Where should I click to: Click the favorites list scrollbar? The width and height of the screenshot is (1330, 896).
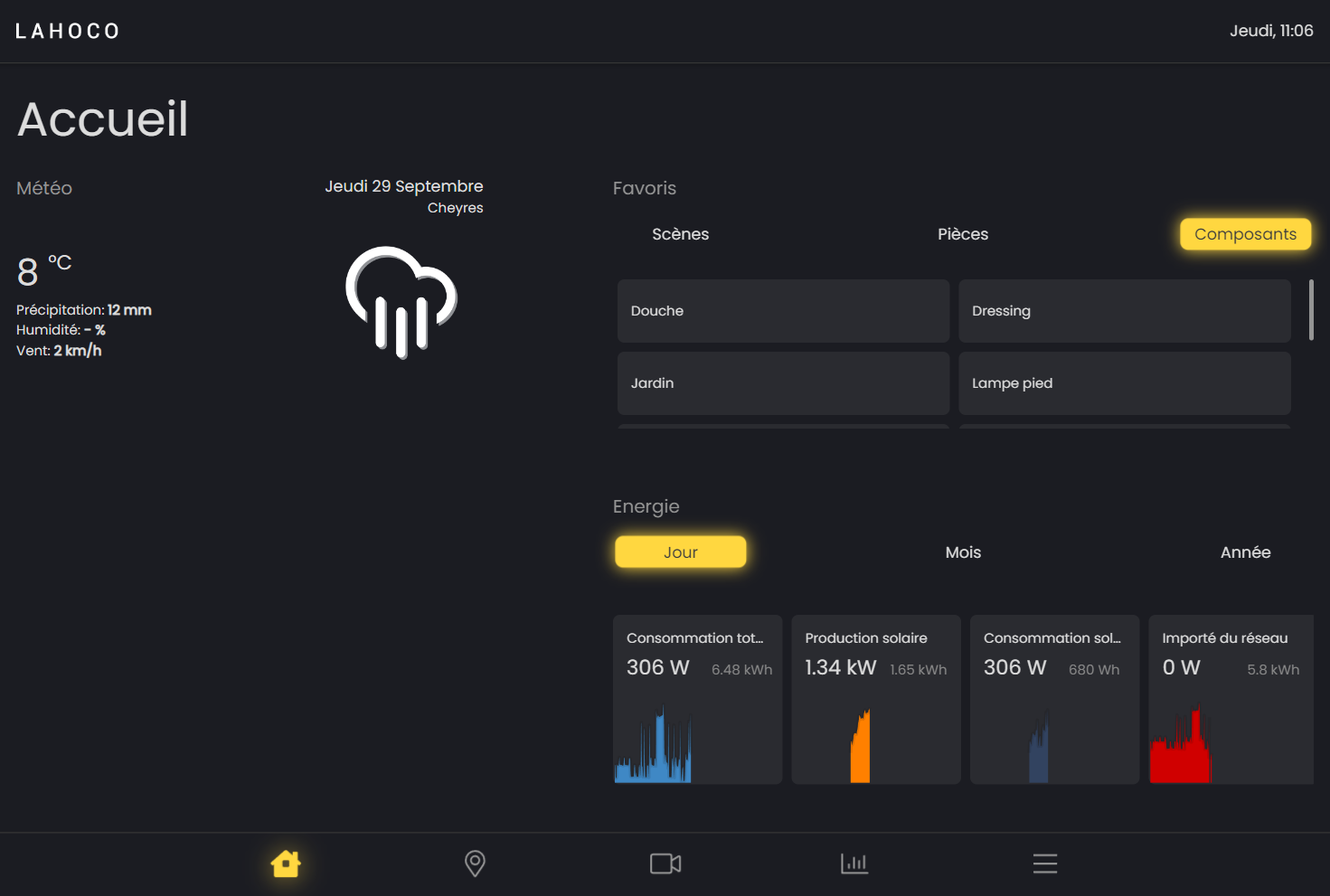coord(1311,310)
